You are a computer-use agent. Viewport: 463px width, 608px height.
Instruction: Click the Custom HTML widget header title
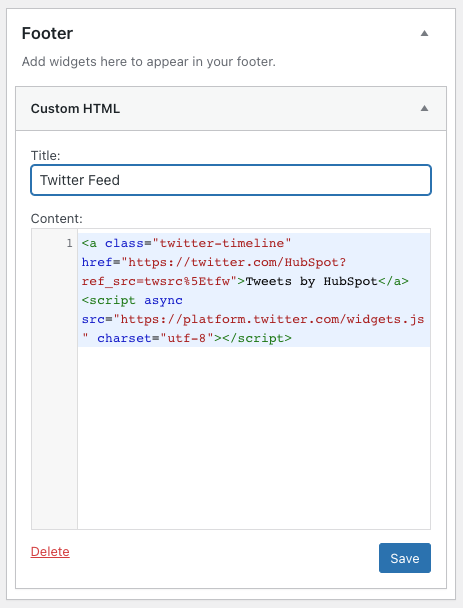pos(75,109)
